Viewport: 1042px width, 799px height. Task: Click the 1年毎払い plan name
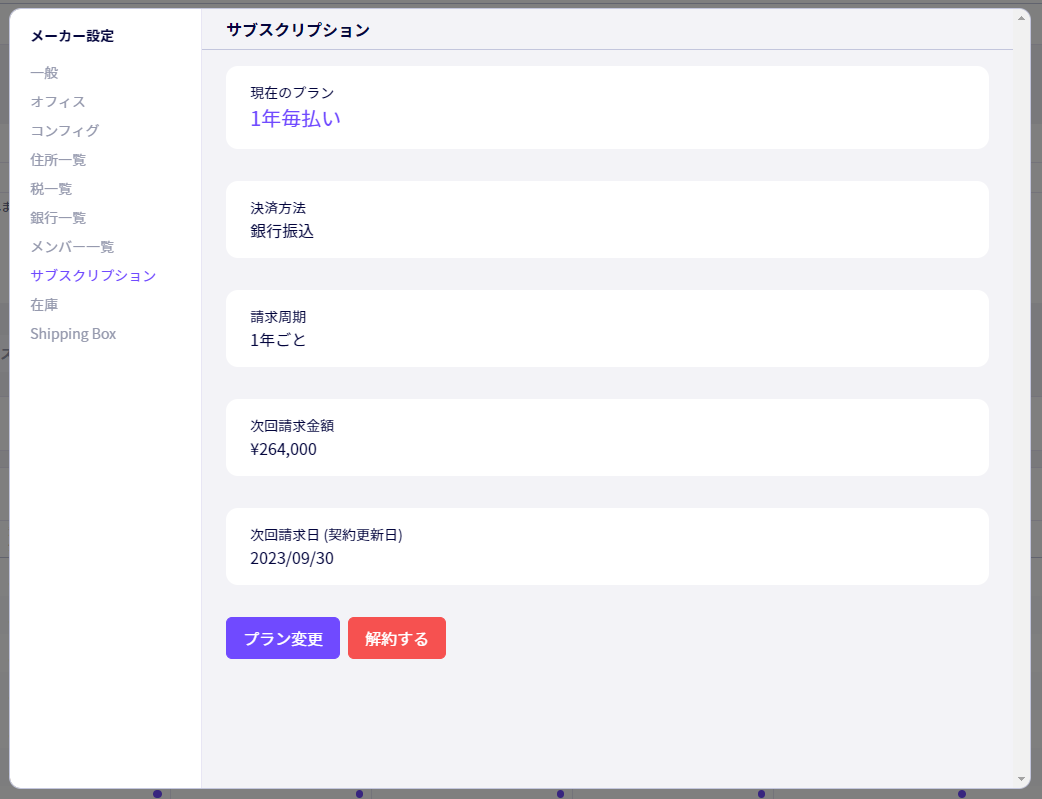pyautogui.click(x=296, y=118)
